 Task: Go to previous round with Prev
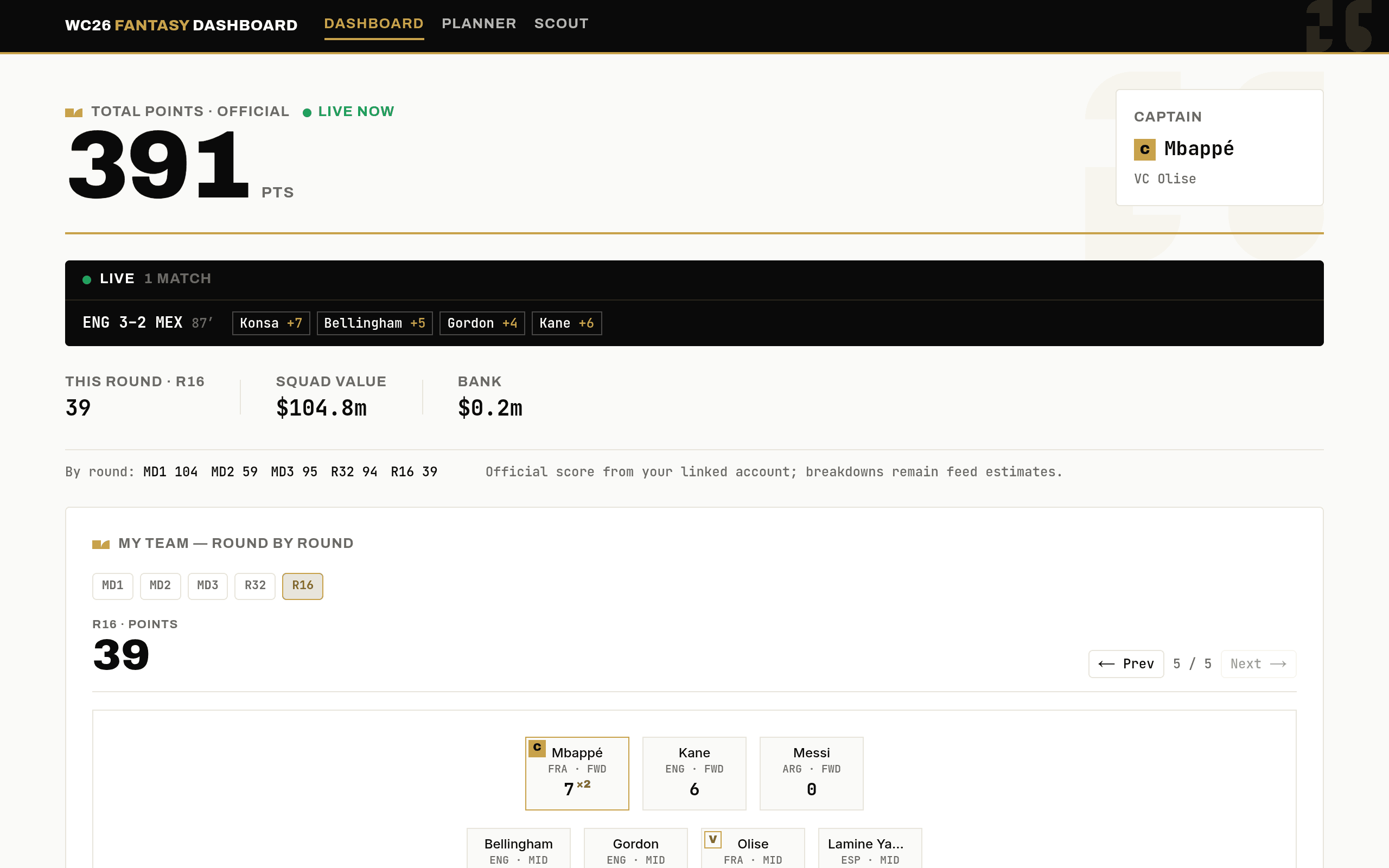[x=1125, y=663]
